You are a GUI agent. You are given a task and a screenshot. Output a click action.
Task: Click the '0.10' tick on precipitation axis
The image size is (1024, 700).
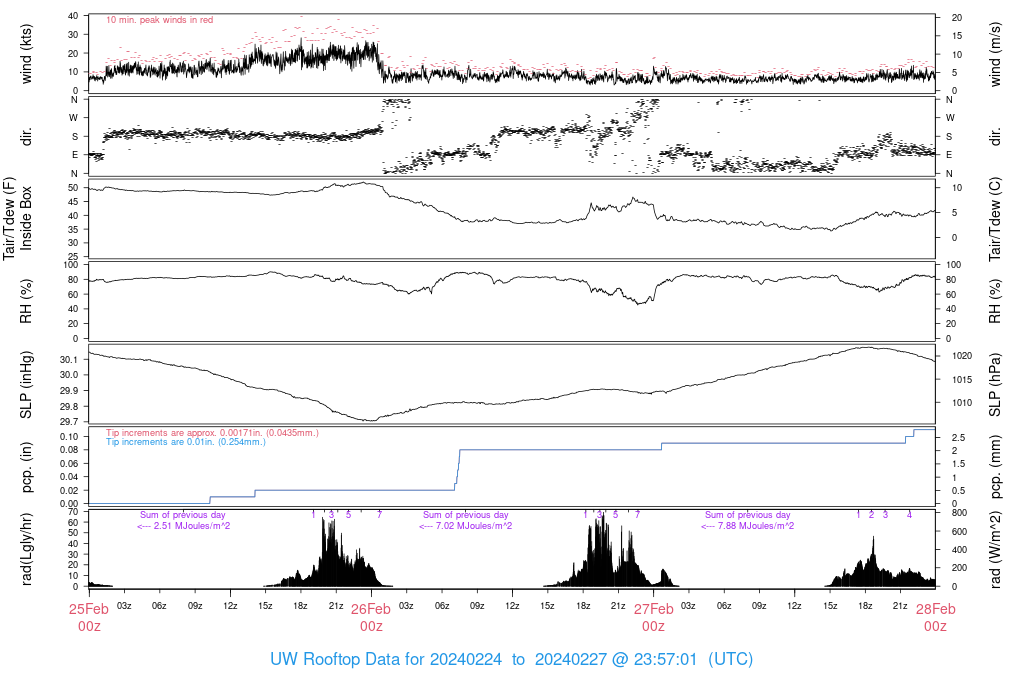(69, 436)
